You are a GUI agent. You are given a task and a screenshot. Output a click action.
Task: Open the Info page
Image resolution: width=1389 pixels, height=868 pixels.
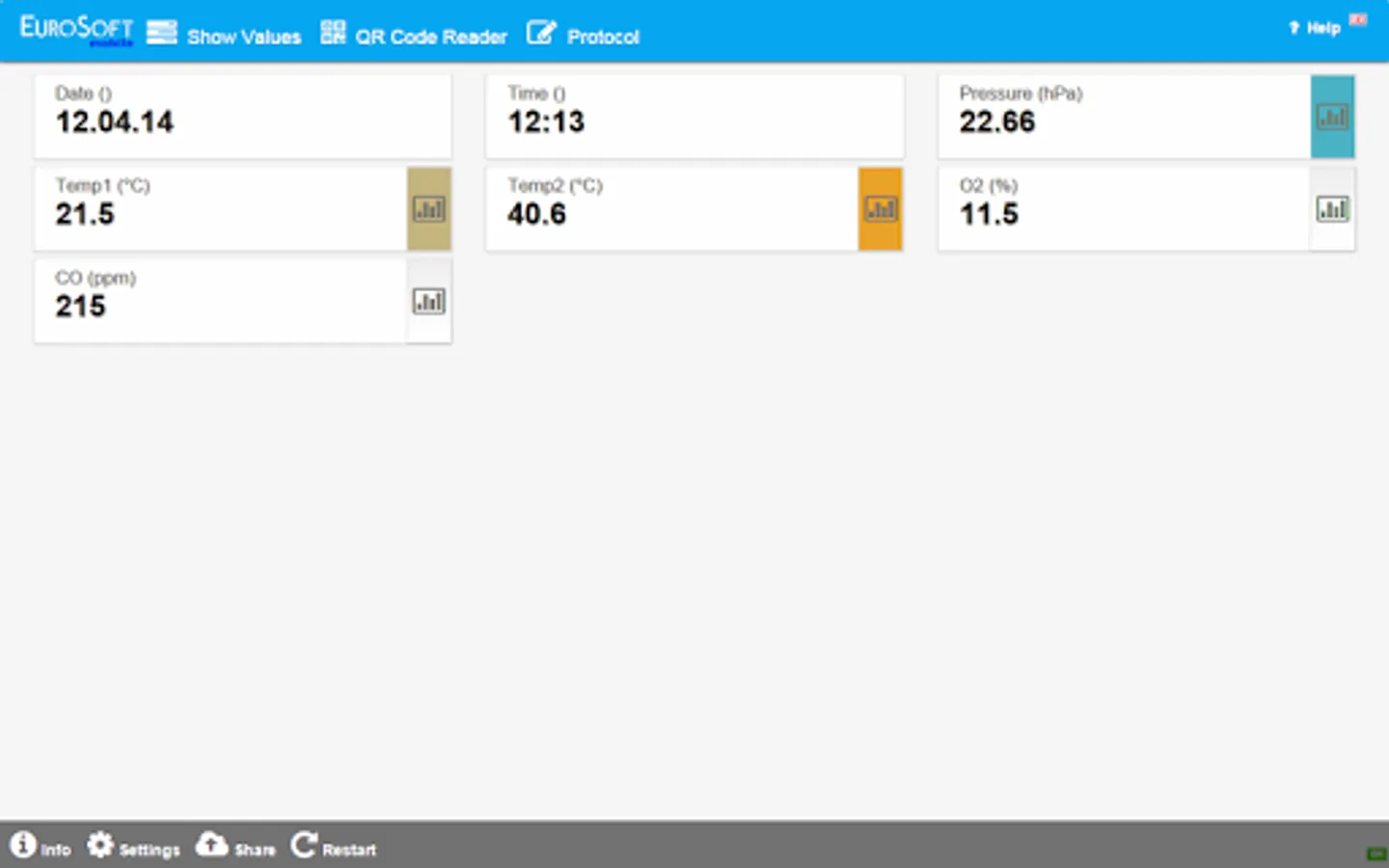(41, 846)
